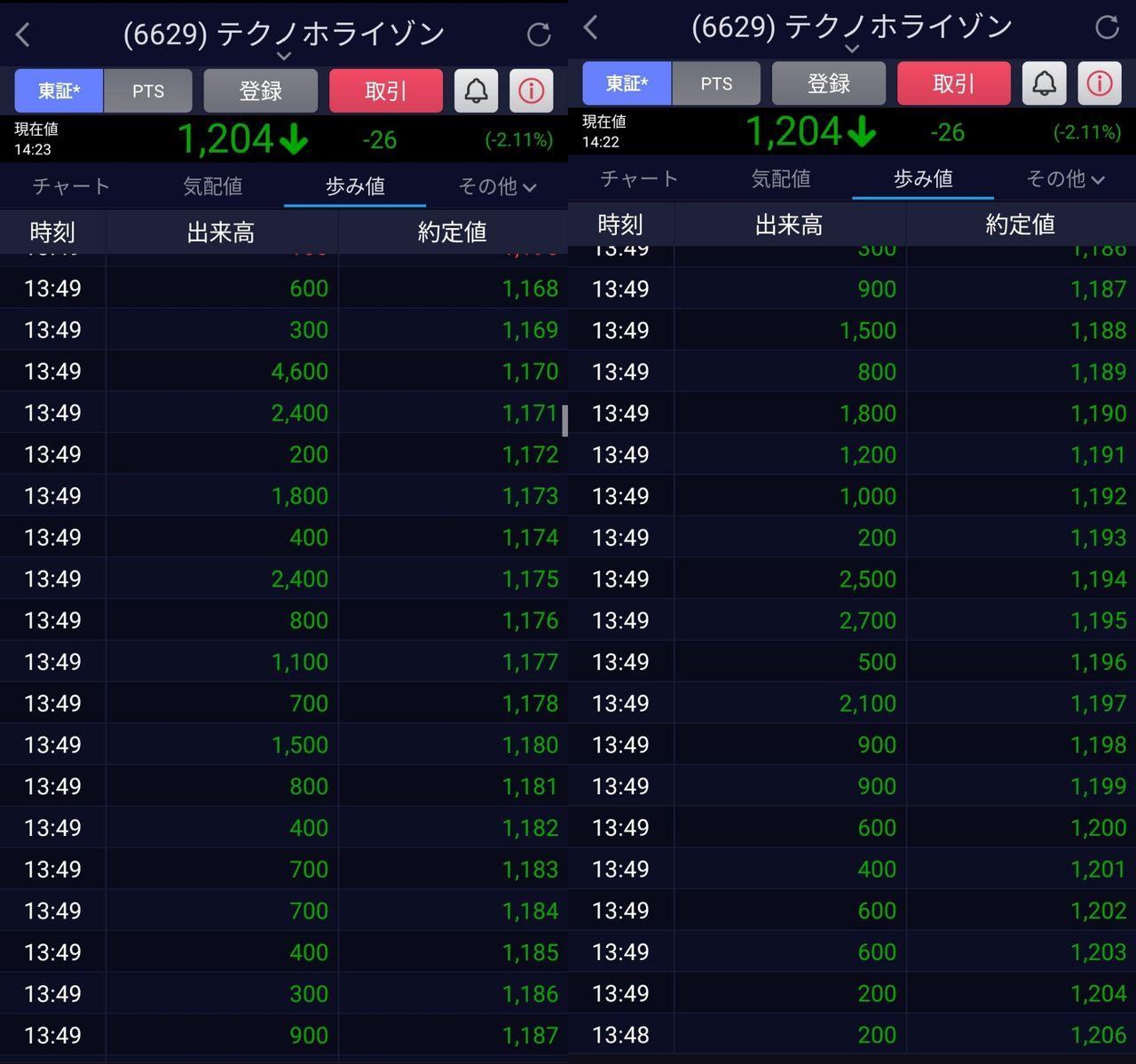
Task: Expand stock title chevron in 14:22 screen
Action: [x=852, y=49]
